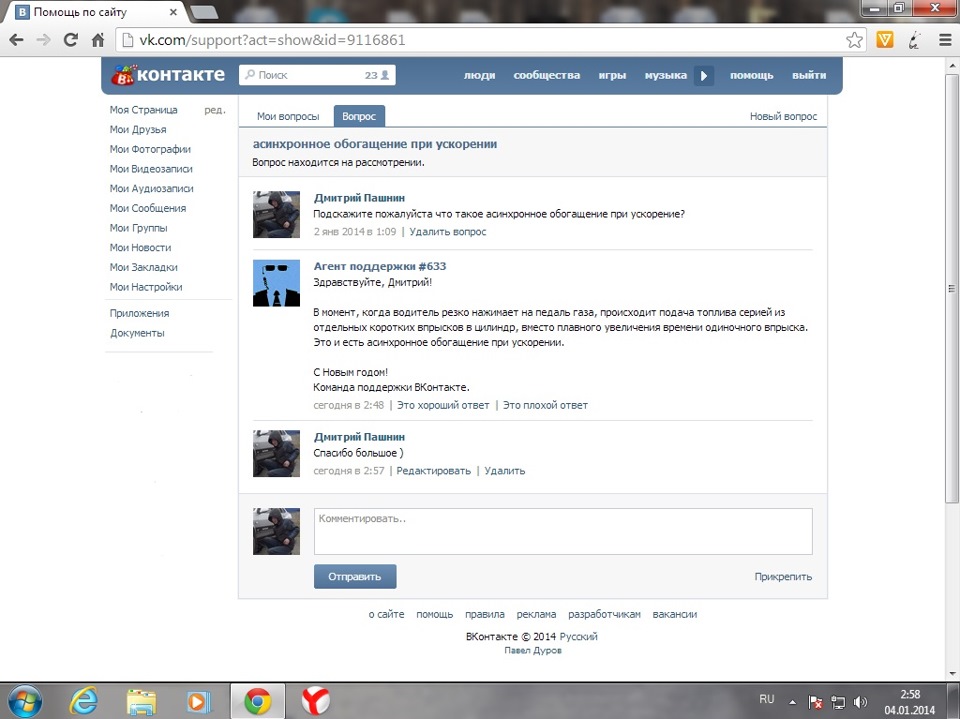This screenshot has width=960, height=719.
Task: Switch to Chrome in the taskbar
Action: click(257, 702)
